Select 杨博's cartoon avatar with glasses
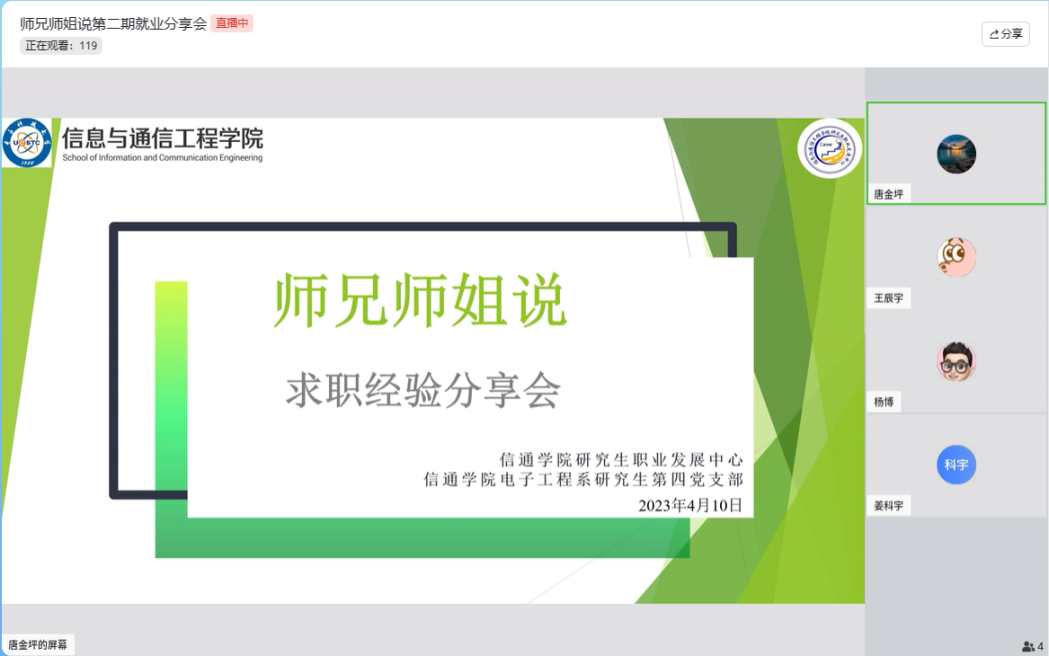This screenshot has height=656, width=1049. pyautogui.click(x=956, y=362)
